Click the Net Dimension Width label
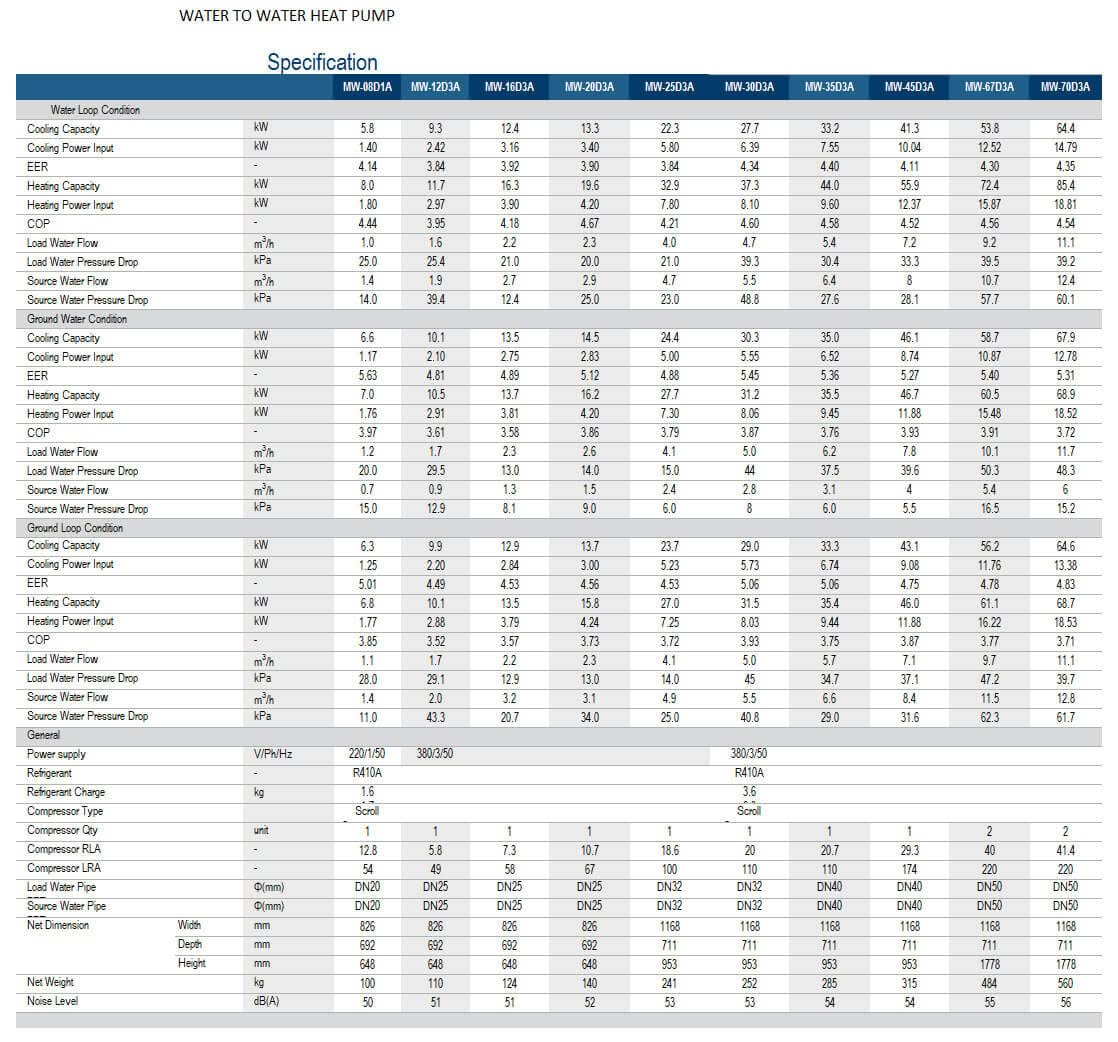 click(x=189, y=925)
